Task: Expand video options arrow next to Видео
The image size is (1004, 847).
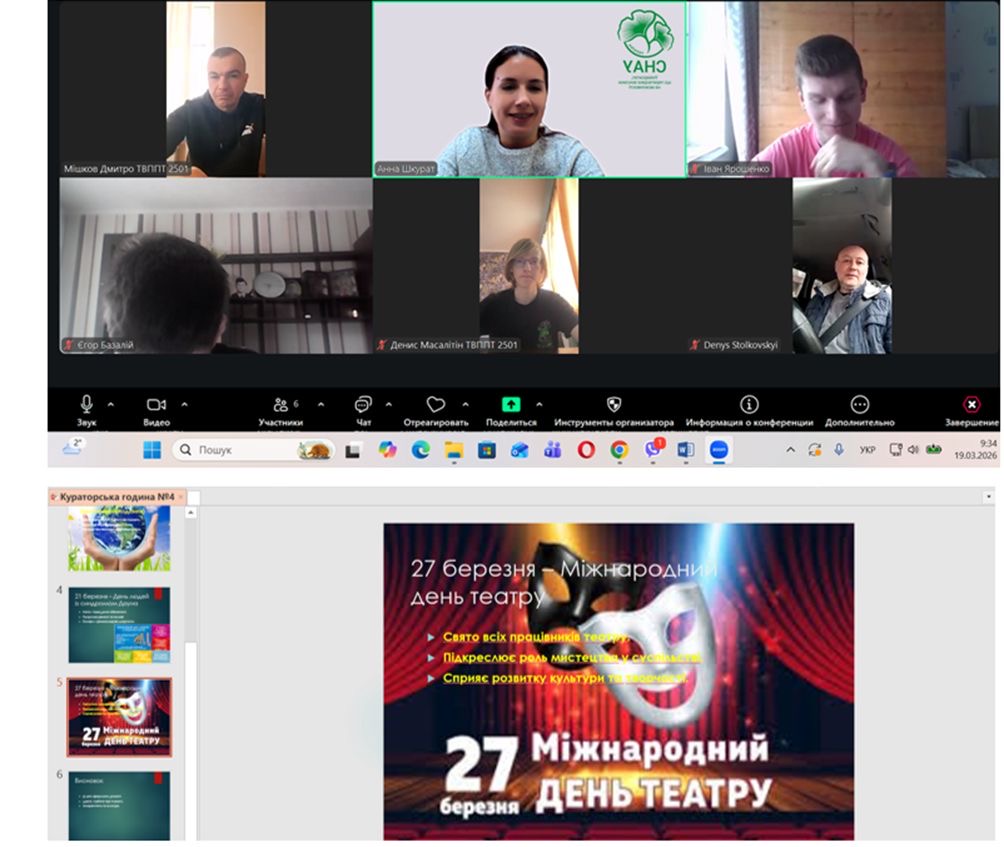Action: pos(184,404)
